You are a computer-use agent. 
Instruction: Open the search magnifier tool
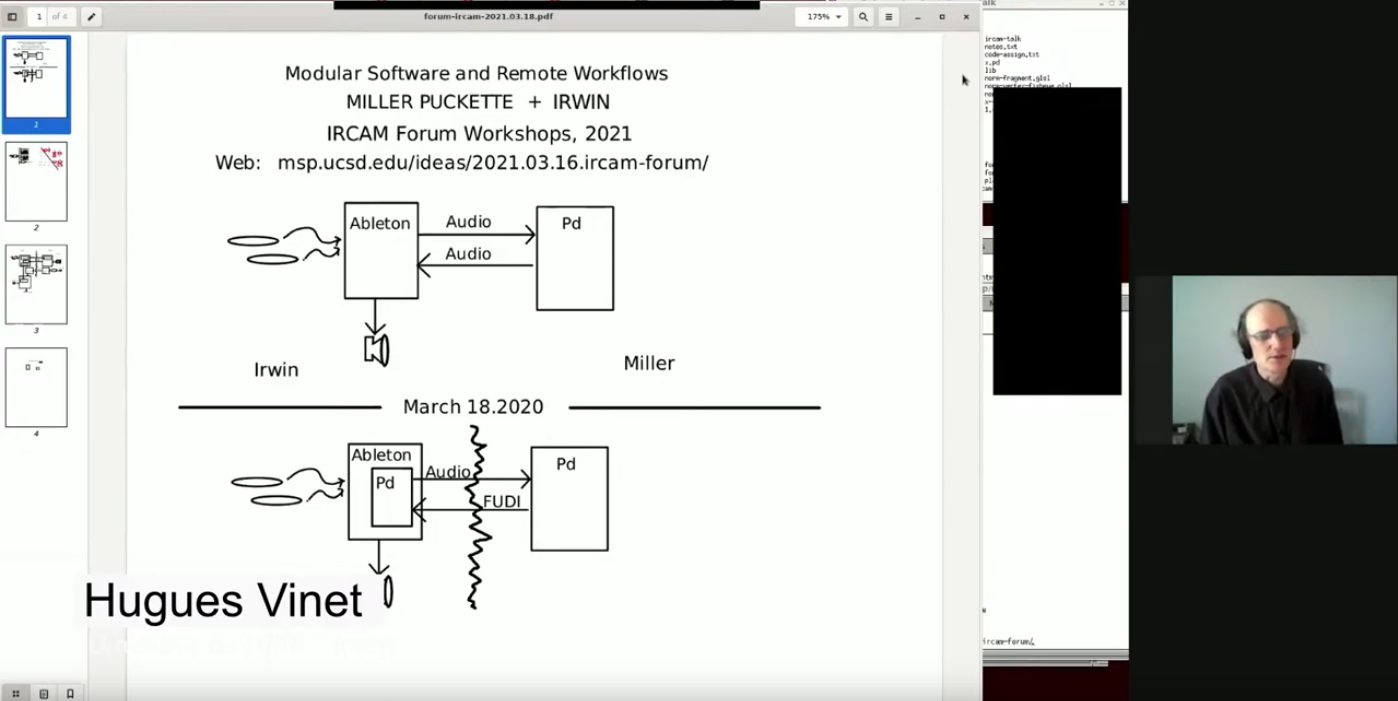[x=863, y=17]
